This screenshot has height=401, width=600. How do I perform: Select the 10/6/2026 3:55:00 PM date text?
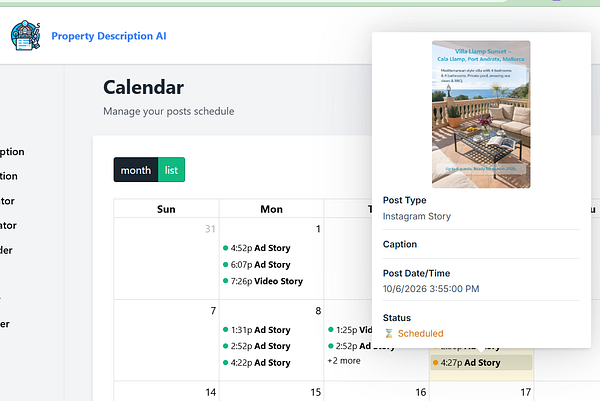[x=431, y=289]
